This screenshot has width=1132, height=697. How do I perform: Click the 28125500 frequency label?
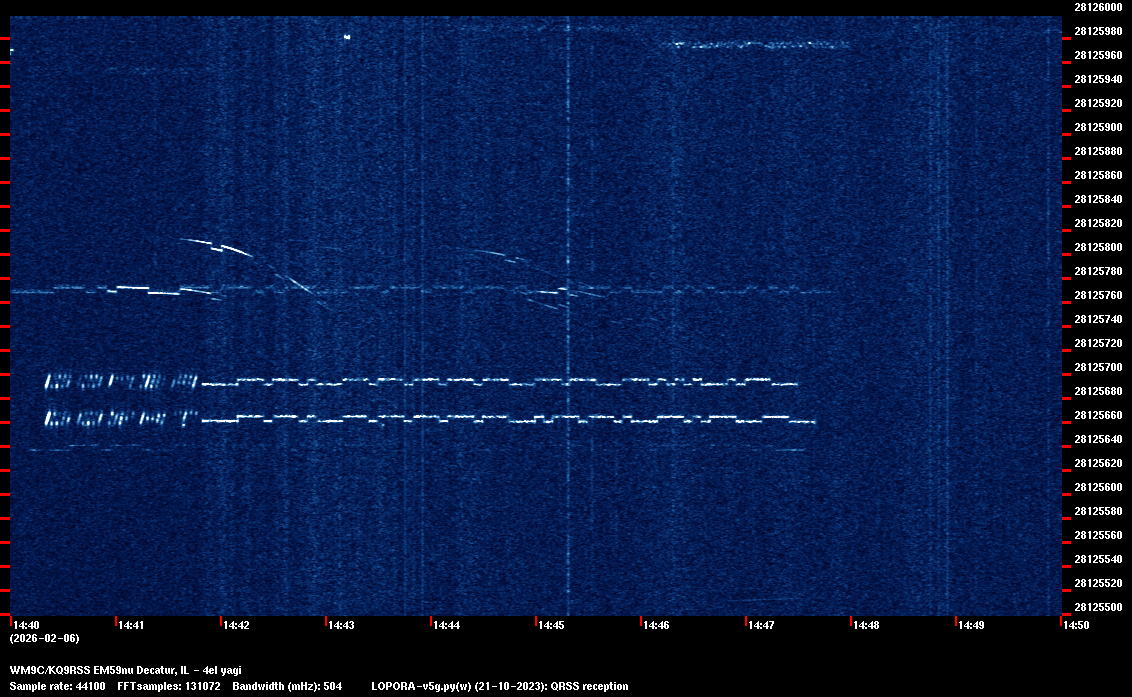click(x=1097, y=607)
